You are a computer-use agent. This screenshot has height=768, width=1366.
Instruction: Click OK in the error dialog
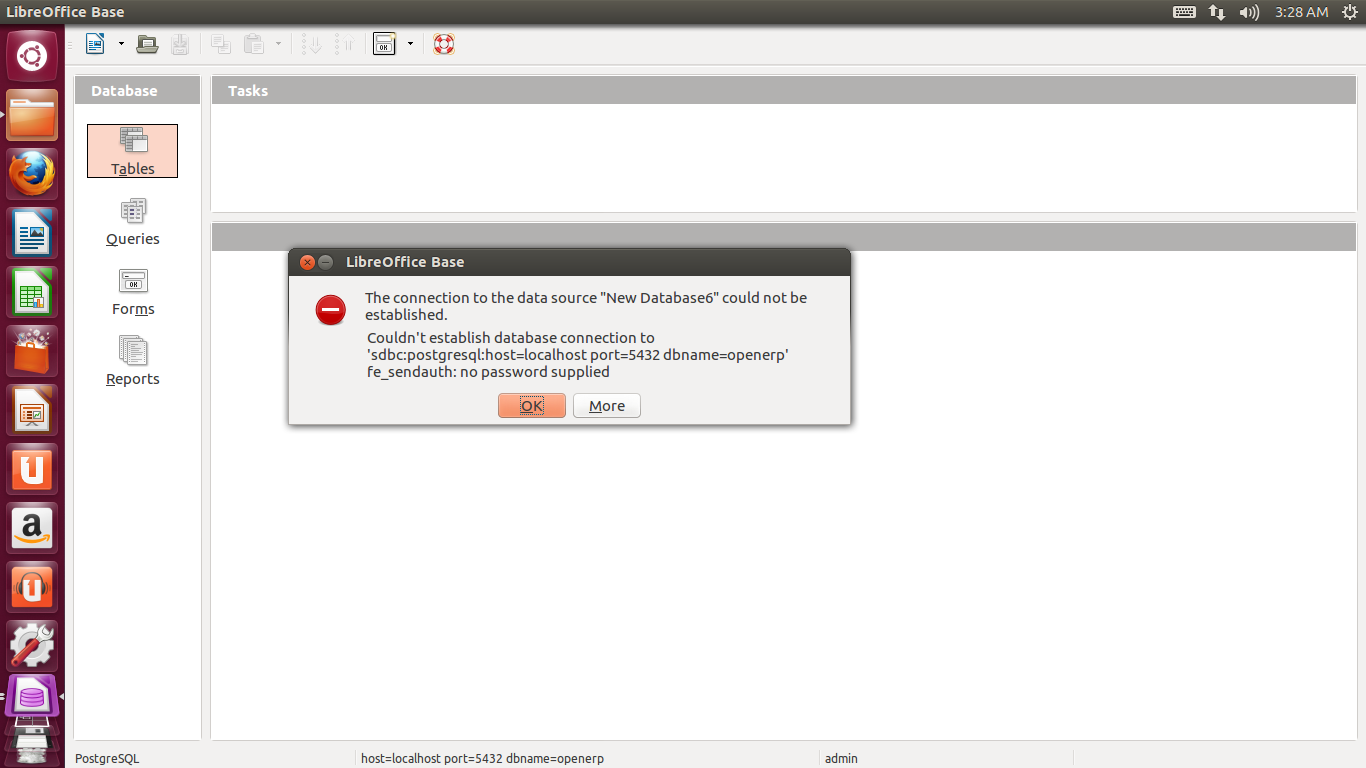tap(532, 405)
